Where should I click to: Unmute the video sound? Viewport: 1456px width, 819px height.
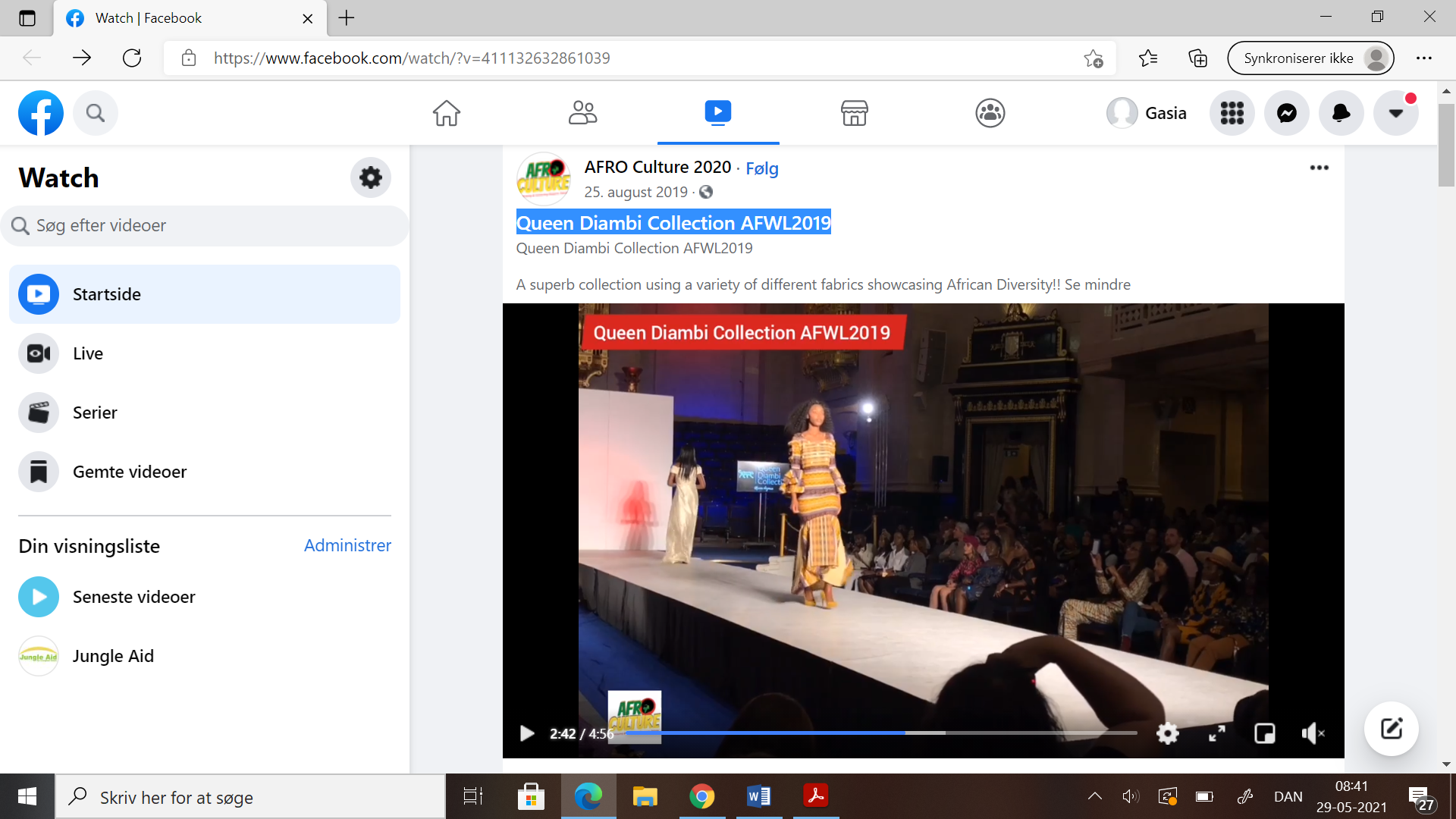pos(1313,733)
